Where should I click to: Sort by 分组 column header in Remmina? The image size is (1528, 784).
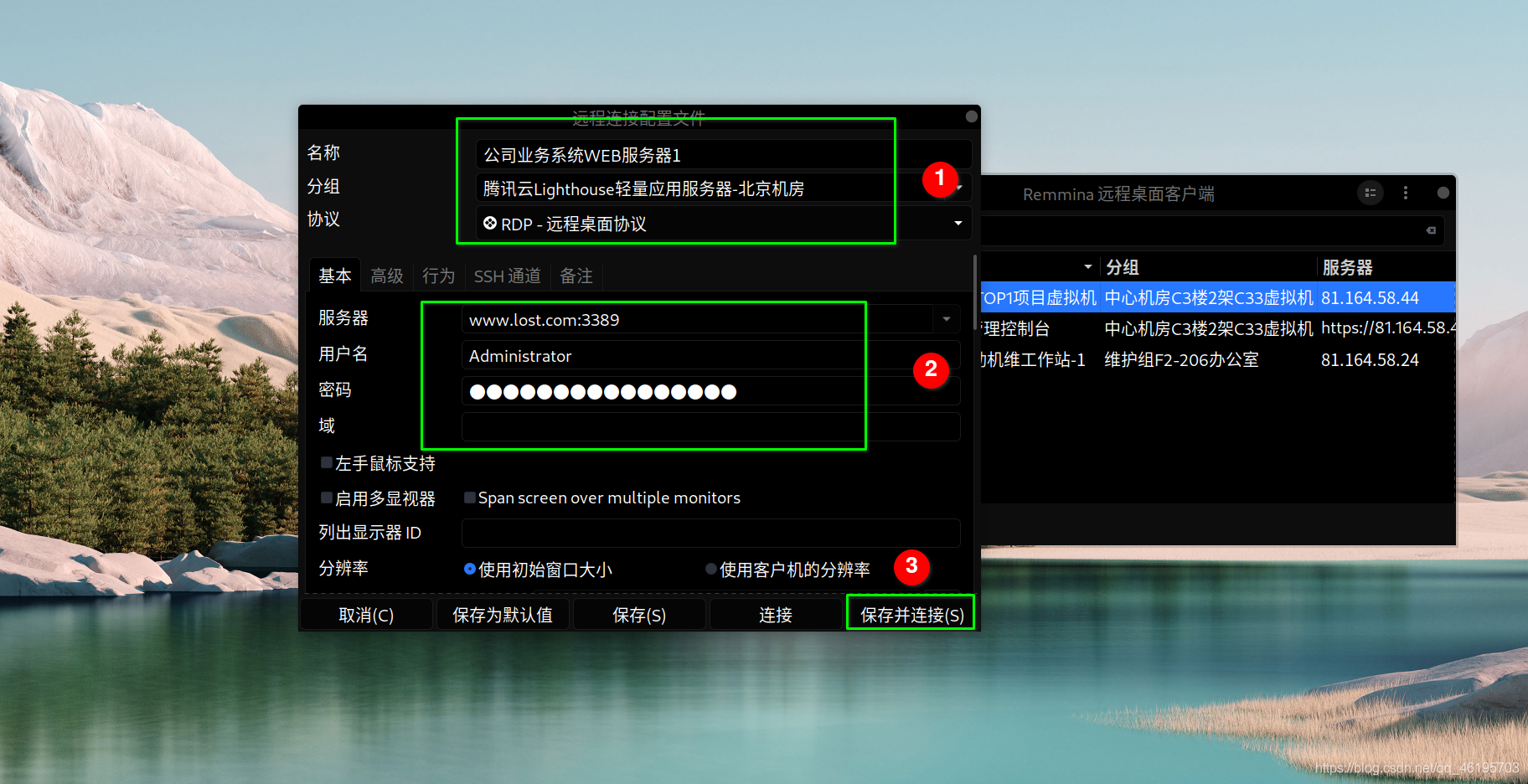[1207, 267]
